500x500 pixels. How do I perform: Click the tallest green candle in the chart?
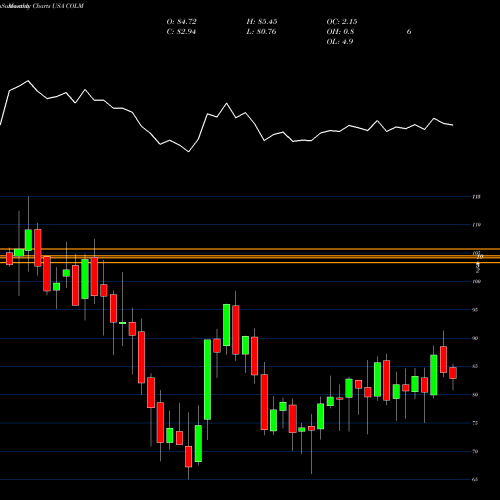coord(207,379)
